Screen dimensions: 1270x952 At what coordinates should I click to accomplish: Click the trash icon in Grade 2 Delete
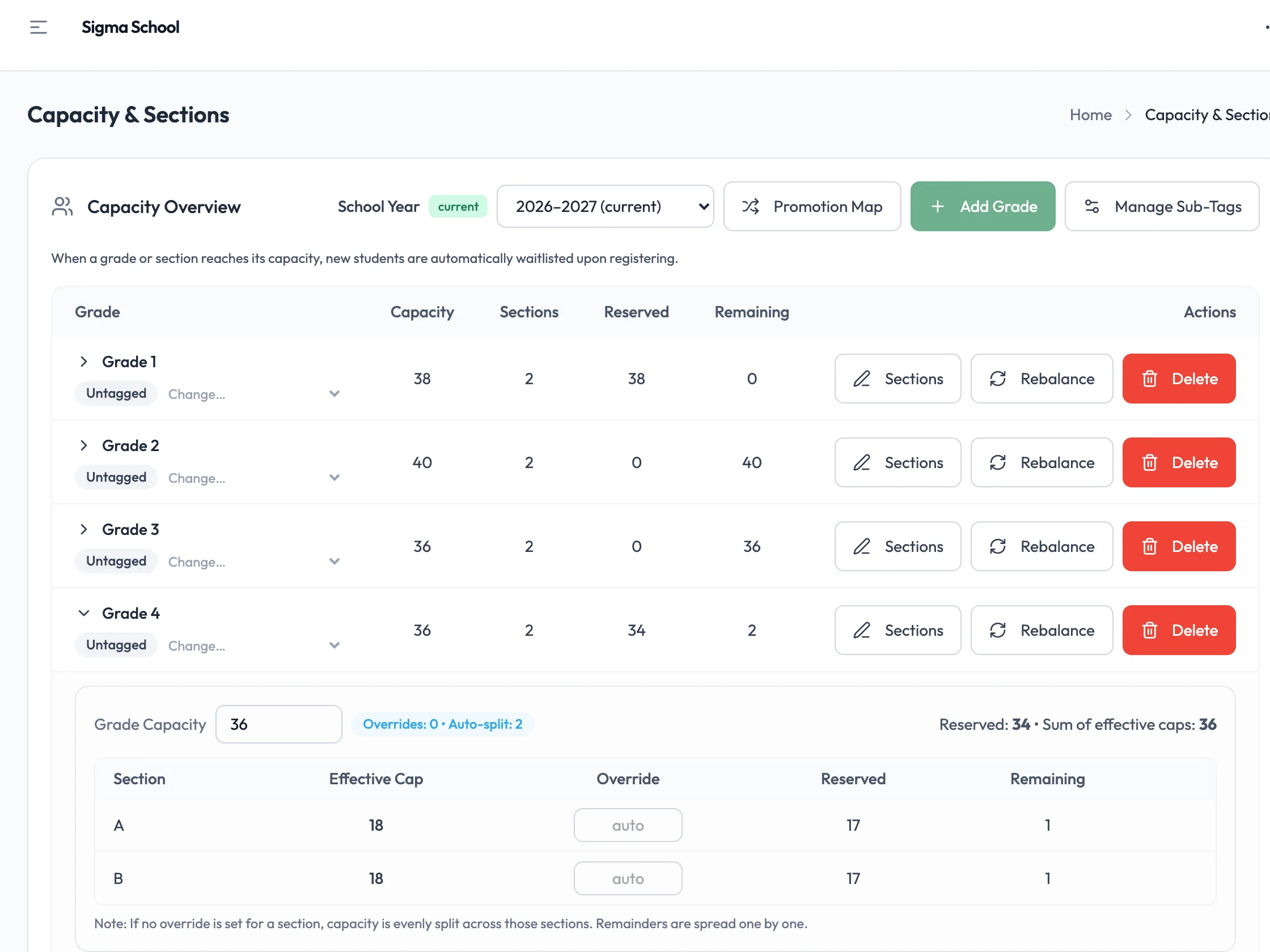pos(1149,462)
